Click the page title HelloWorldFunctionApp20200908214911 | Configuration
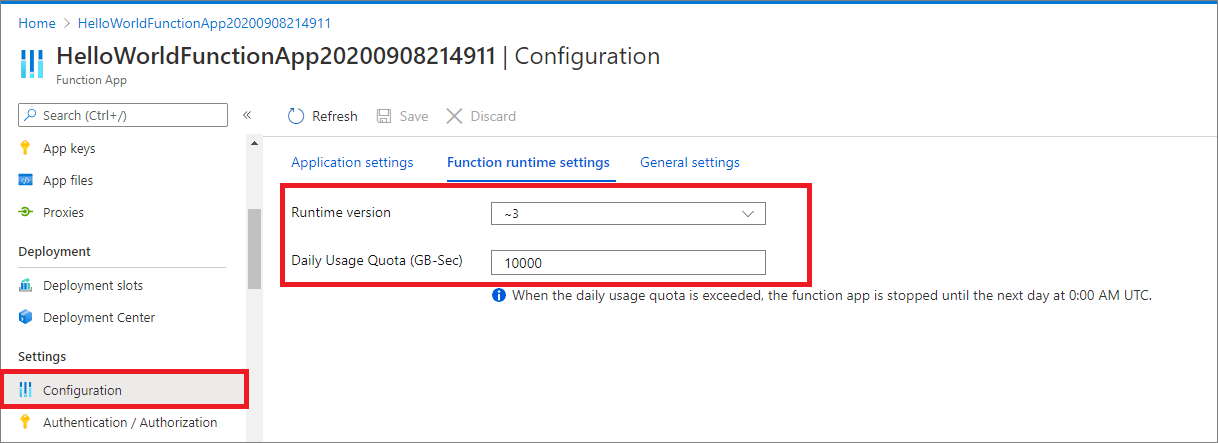Viewport: 1218px width, 443px height. 358,56
